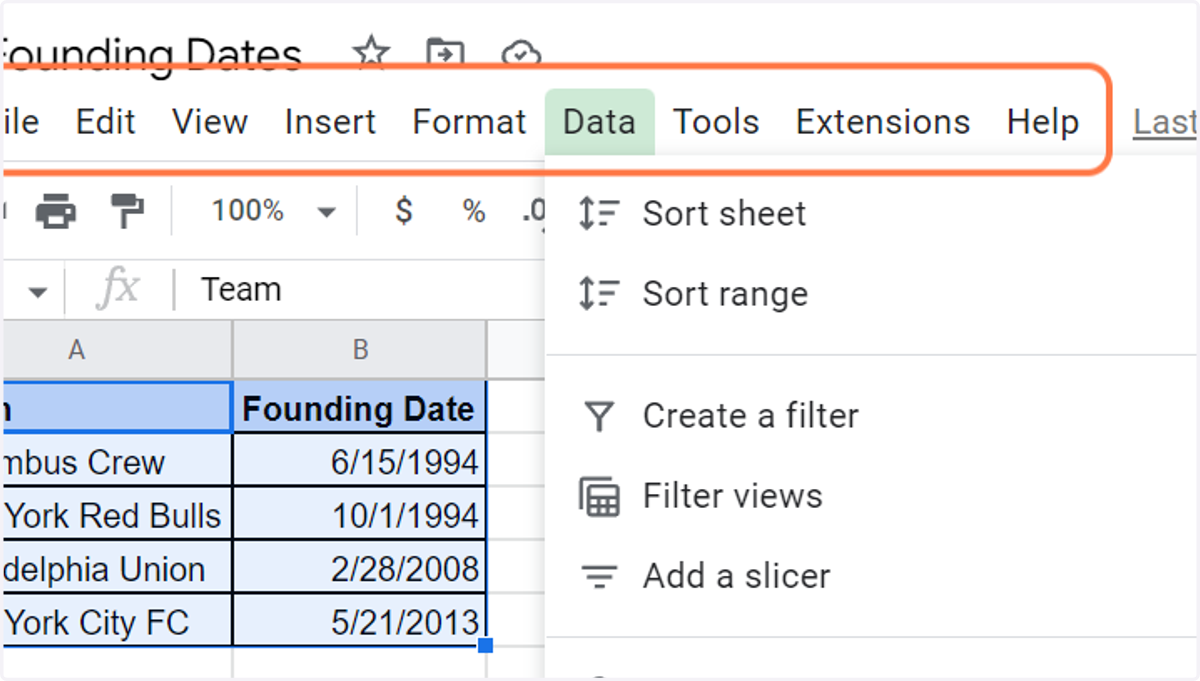This screenshot has width=1200, height=681.
Task: Open the Edit menu
Action: click(105, 122)
